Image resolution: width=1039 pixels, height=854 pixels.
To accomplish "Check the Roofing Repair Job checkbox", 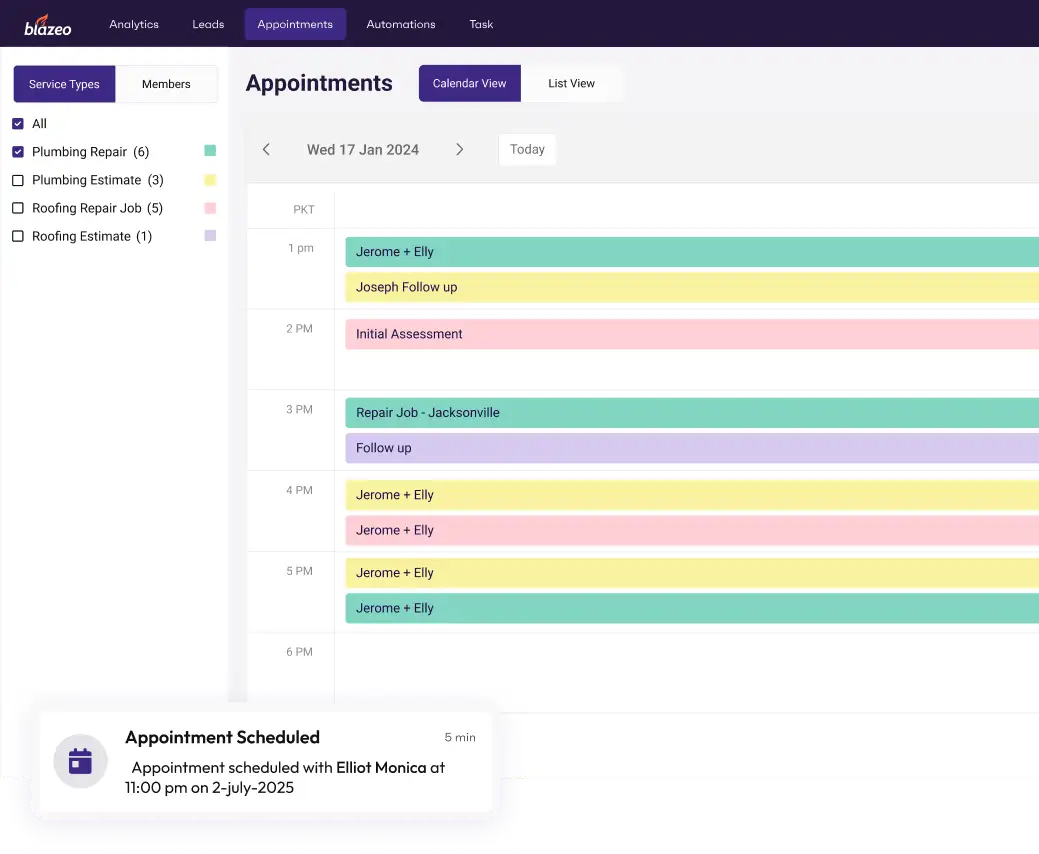I will pyautogui.click(x=18, y=208).
